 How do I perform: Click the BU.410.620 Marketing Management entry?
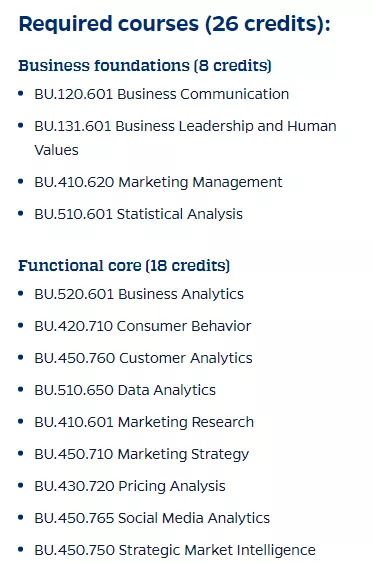[x=158, y=182]
